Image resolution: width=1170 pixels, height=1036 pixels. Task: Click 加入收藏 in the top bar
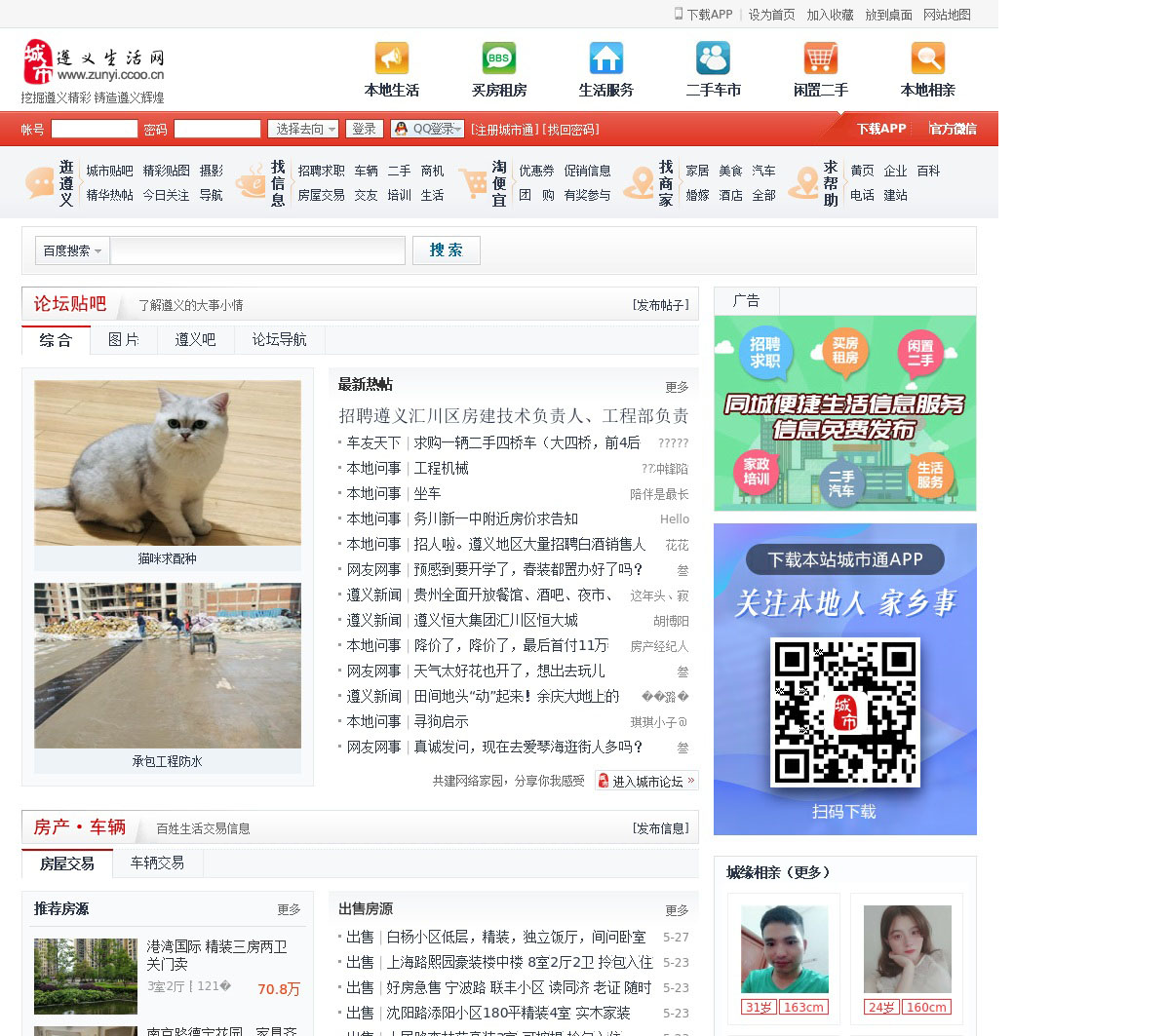tap(830, 15)
